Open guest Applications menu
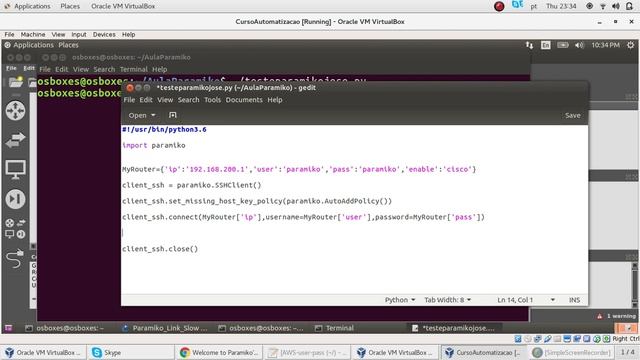 [33, 45]
